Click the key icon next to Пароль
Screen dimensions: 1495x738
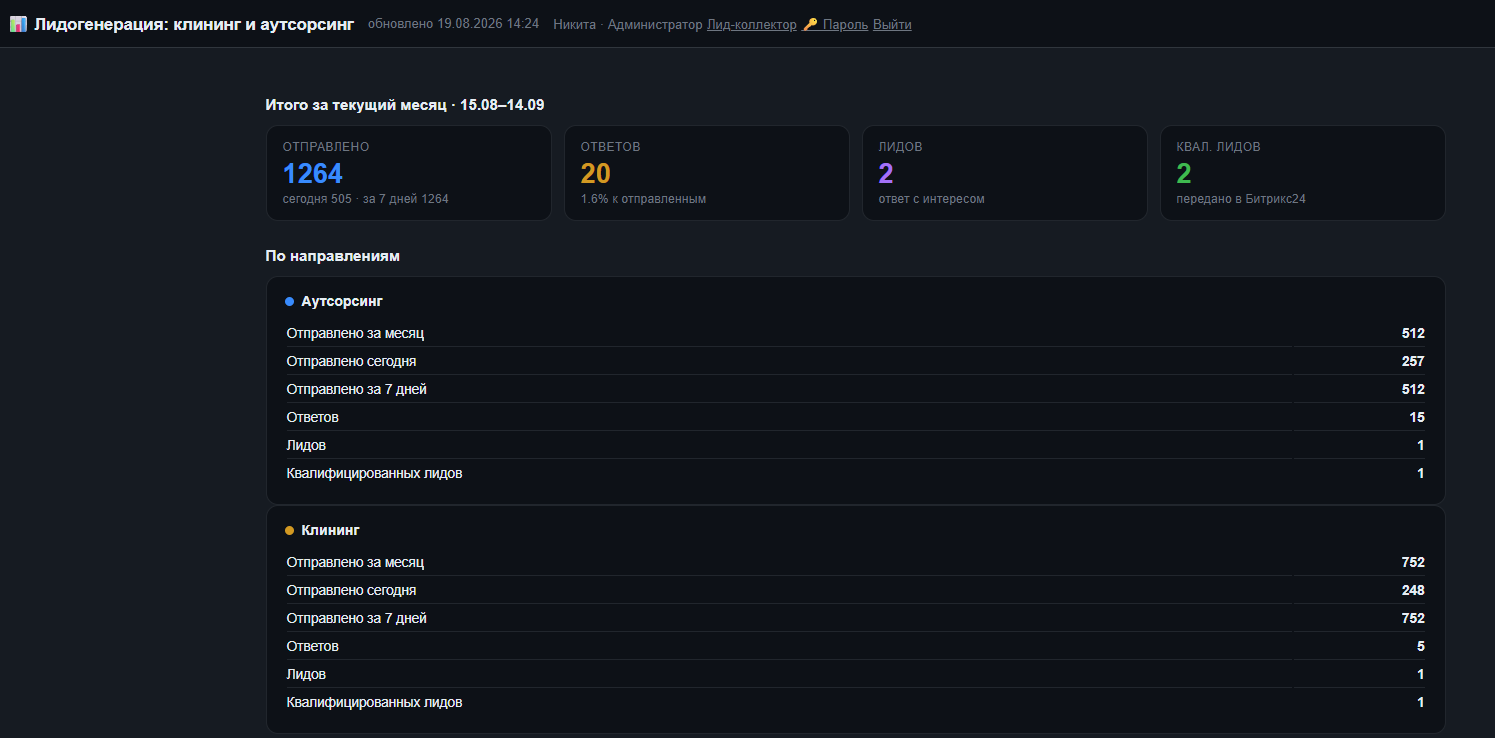810,24
